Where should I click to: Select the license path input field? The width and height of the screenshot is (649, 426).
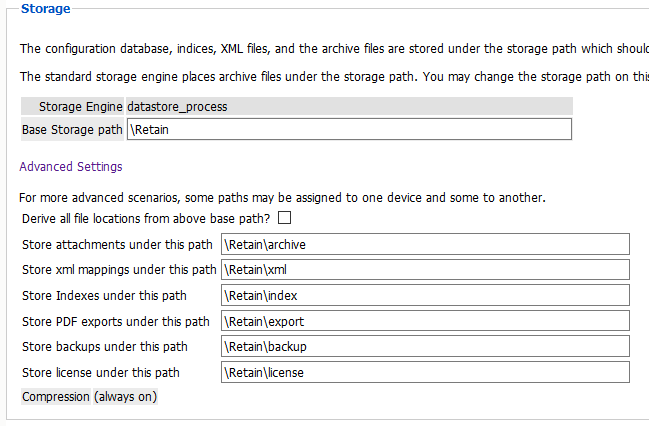point(425,372)
